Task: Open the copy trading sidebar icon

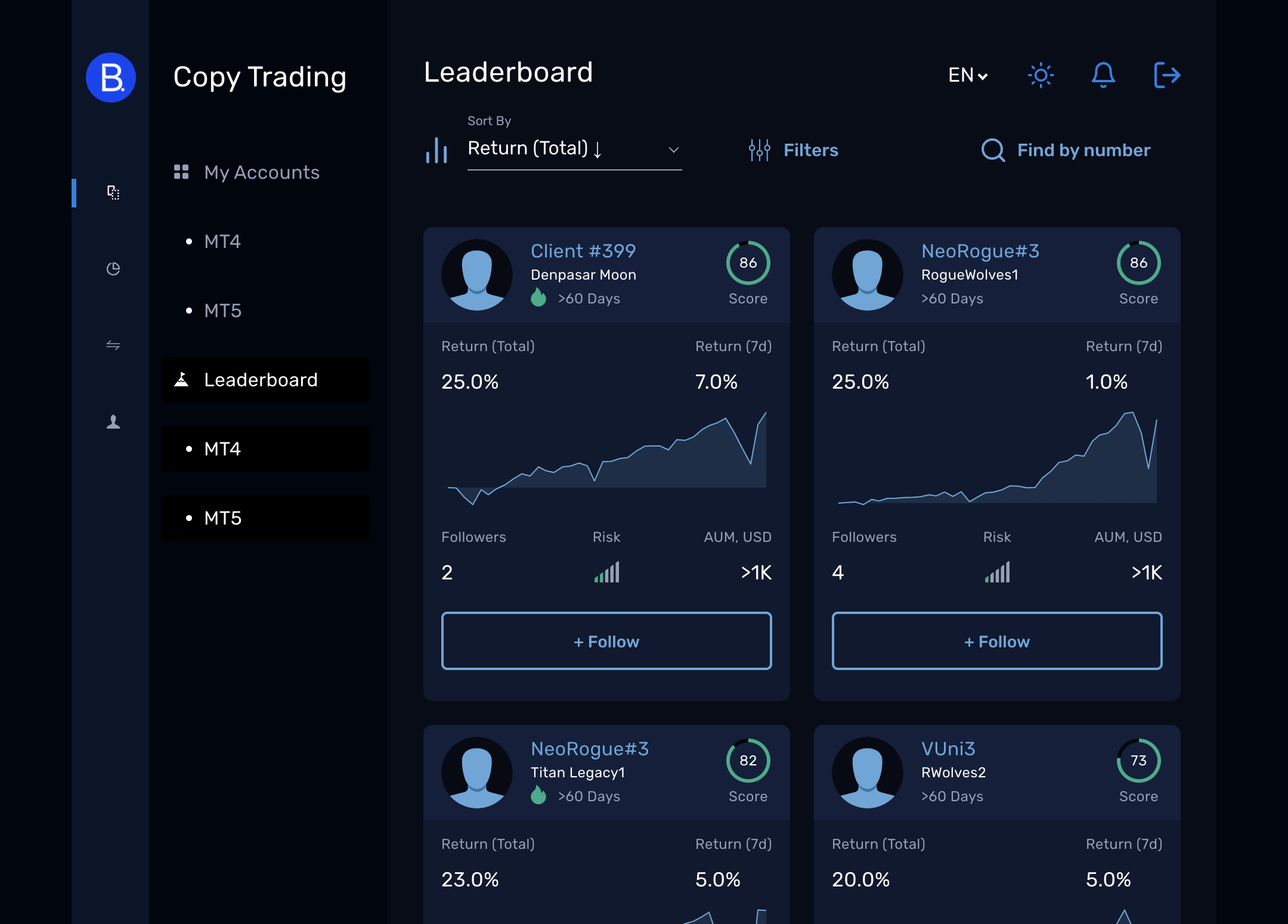Action: tap(113, 193)
